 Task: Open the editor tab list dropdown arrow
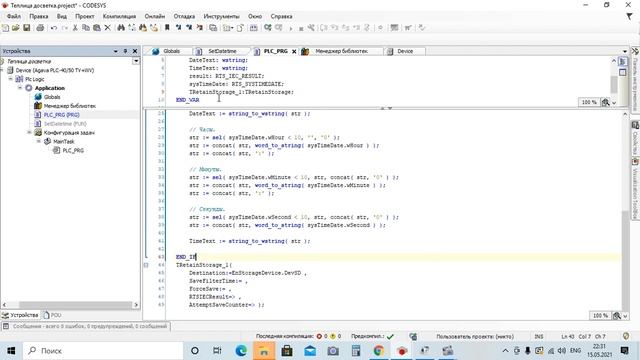624,51
